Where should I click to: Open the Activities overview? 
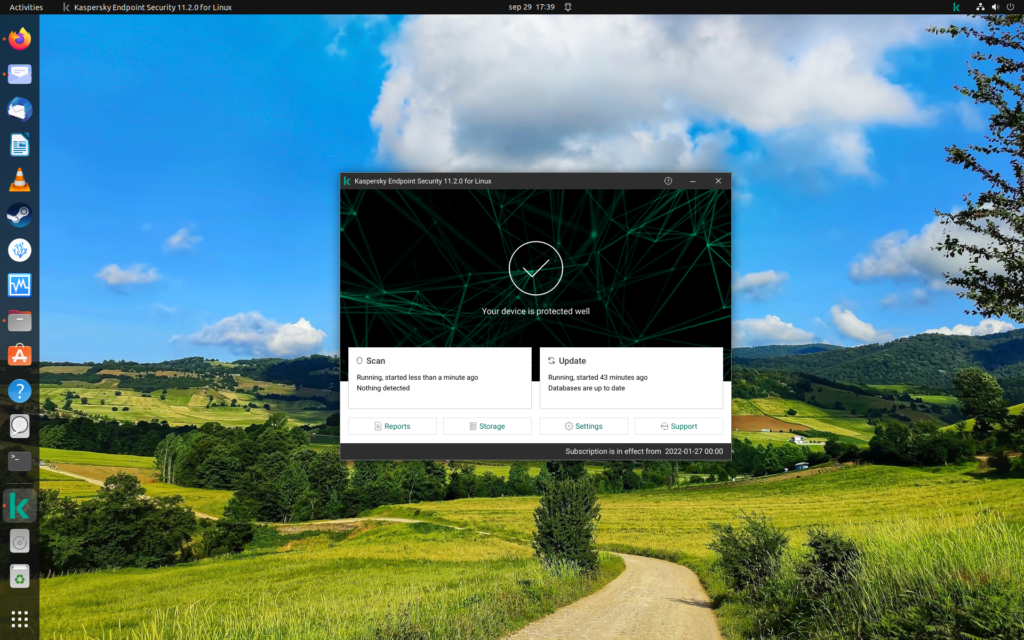point(24,7)
